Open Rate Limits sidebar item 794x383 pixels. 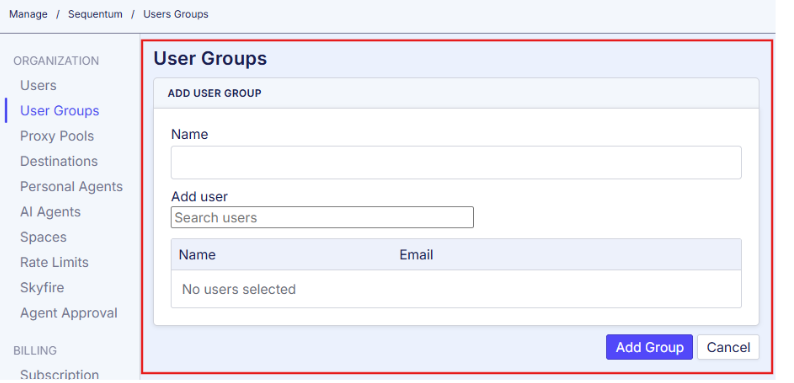coord(54,262)
